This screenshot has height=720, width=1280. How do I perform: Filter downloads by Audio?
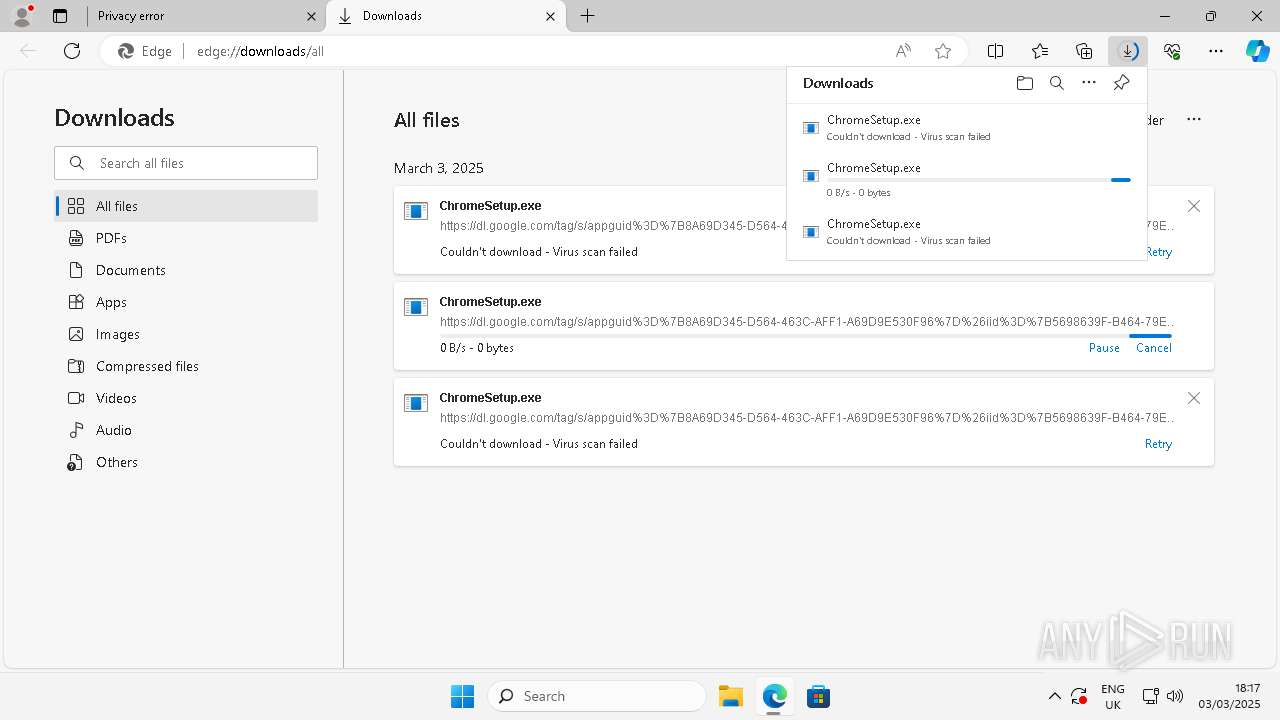click(x=186, y=430)
